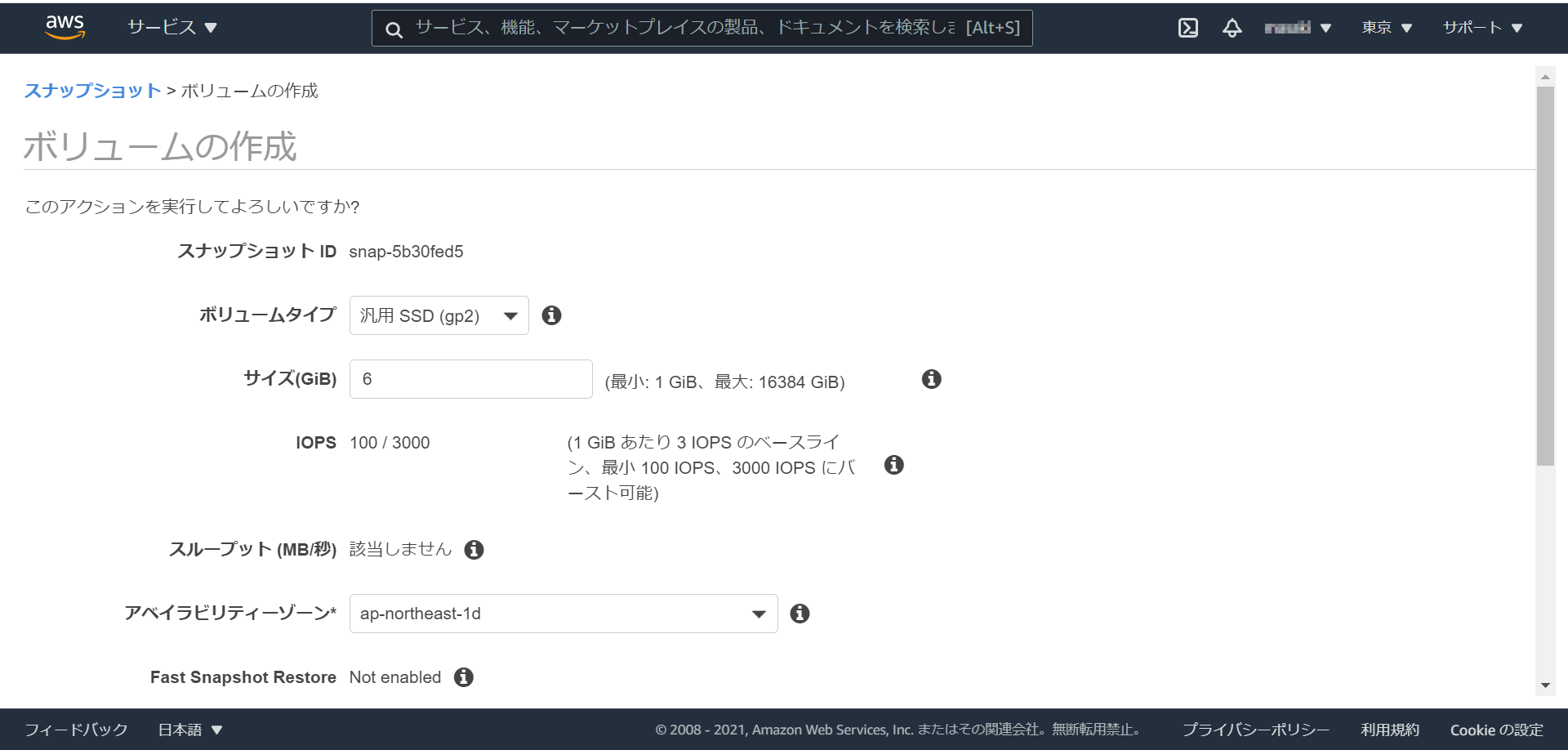Focus the AWS services search box

[x=702, y=29]
